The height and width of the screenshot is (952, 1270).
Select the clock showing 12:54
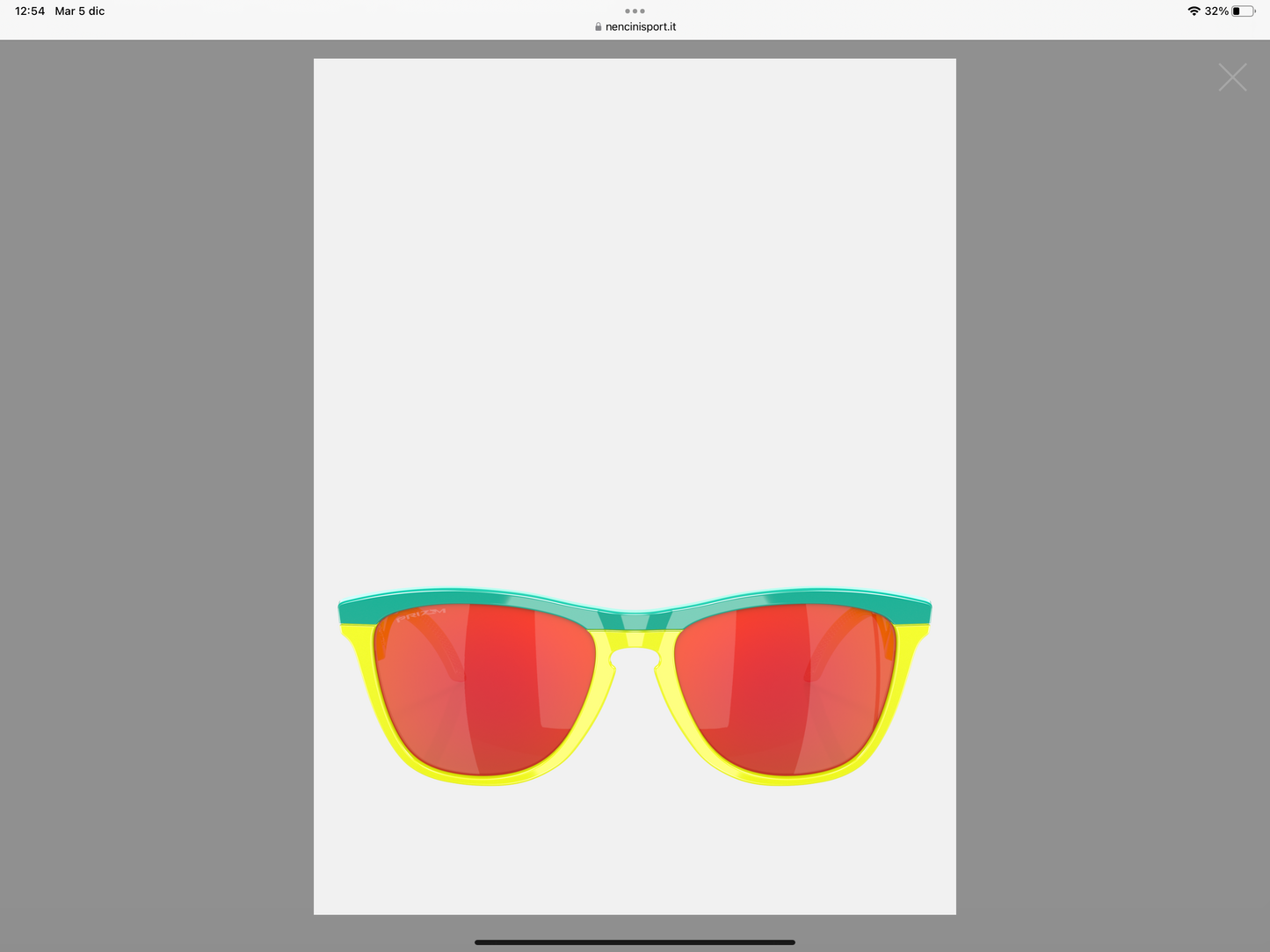(30, 11)
